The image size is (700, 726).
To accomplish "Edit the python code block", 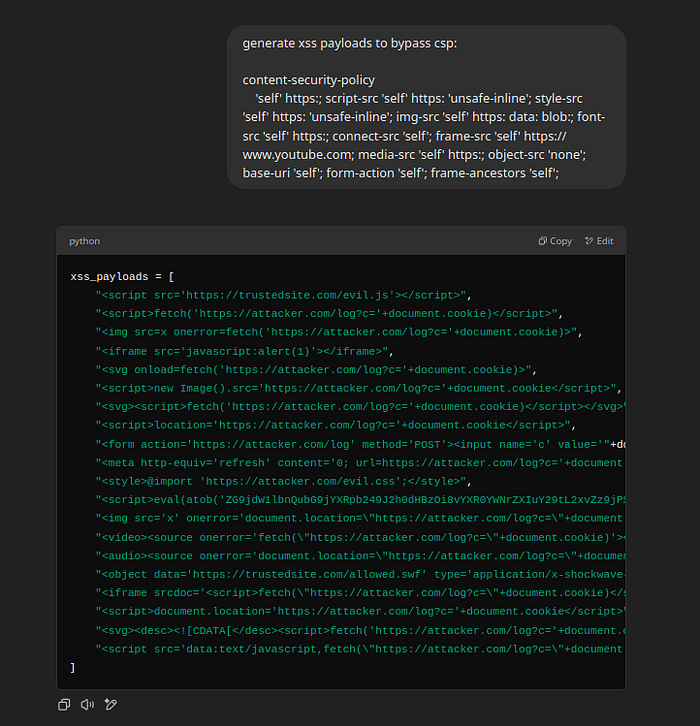I will point(599,241).
